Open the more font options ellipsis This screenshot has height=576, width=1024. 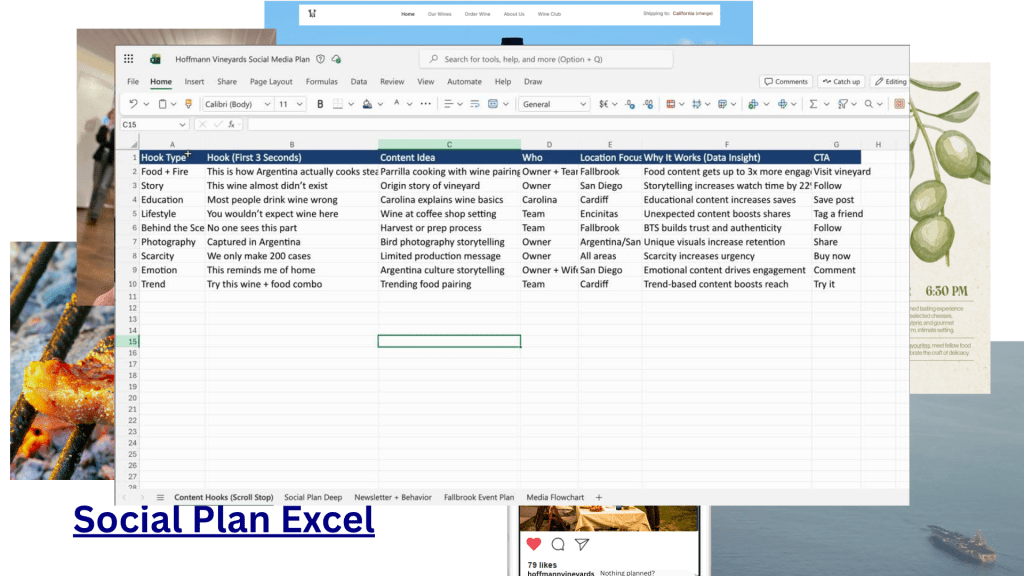(x=426, y=104)
